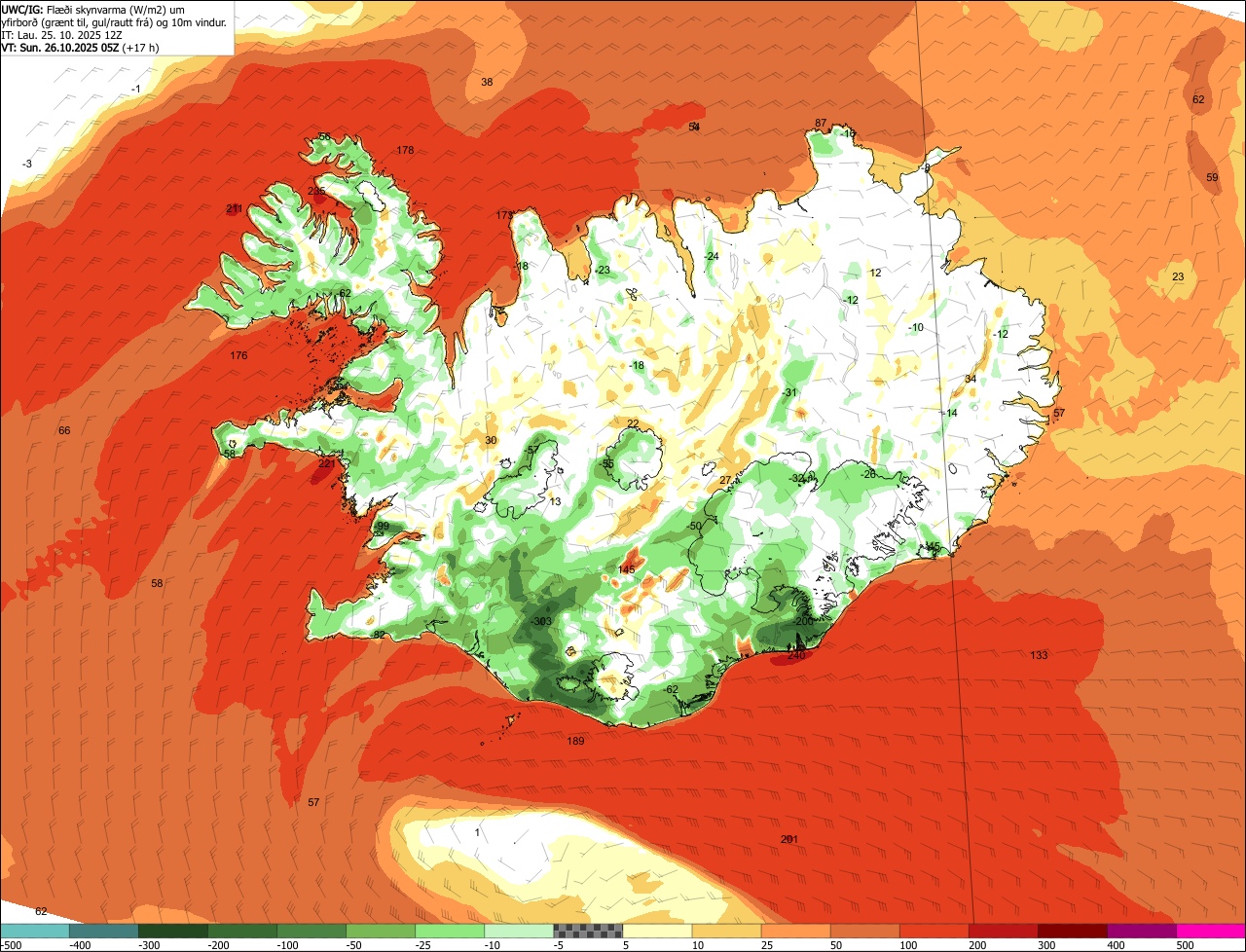Select the purple 400 legend swatch
This screenshot has width=1246, height=952.
click(x=1141, y=931)
